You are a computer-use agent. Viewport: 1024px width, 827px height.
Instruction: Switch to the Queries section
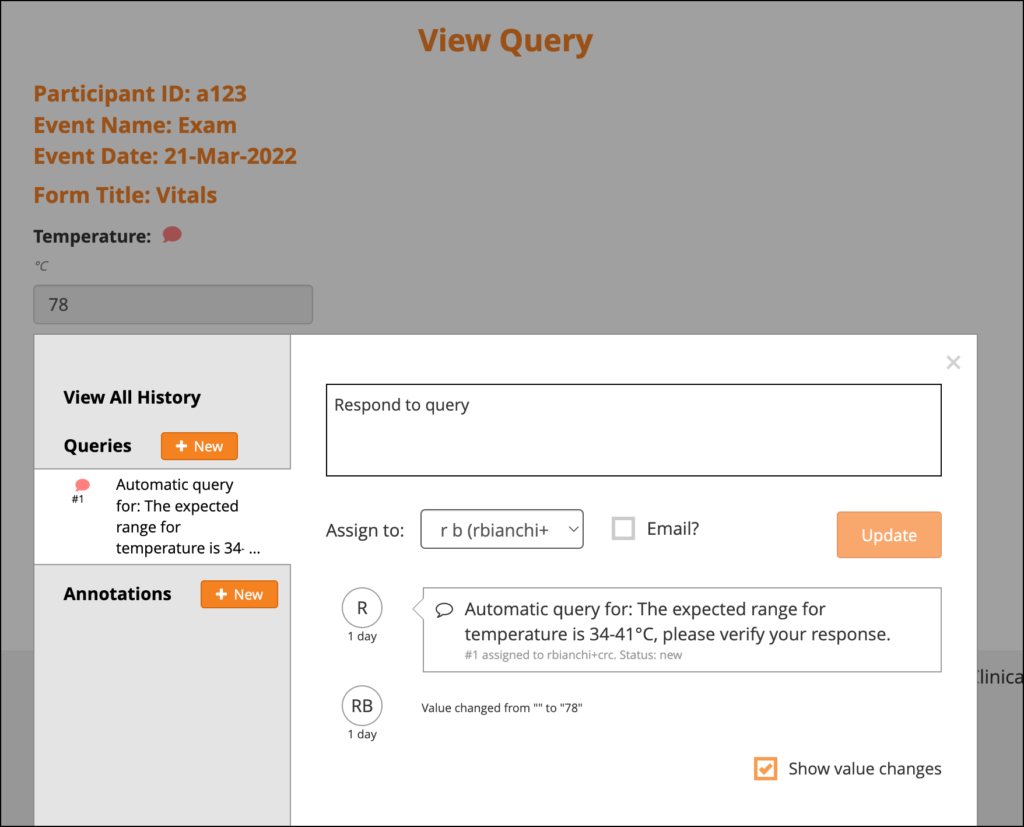click(x=97, y=446)
